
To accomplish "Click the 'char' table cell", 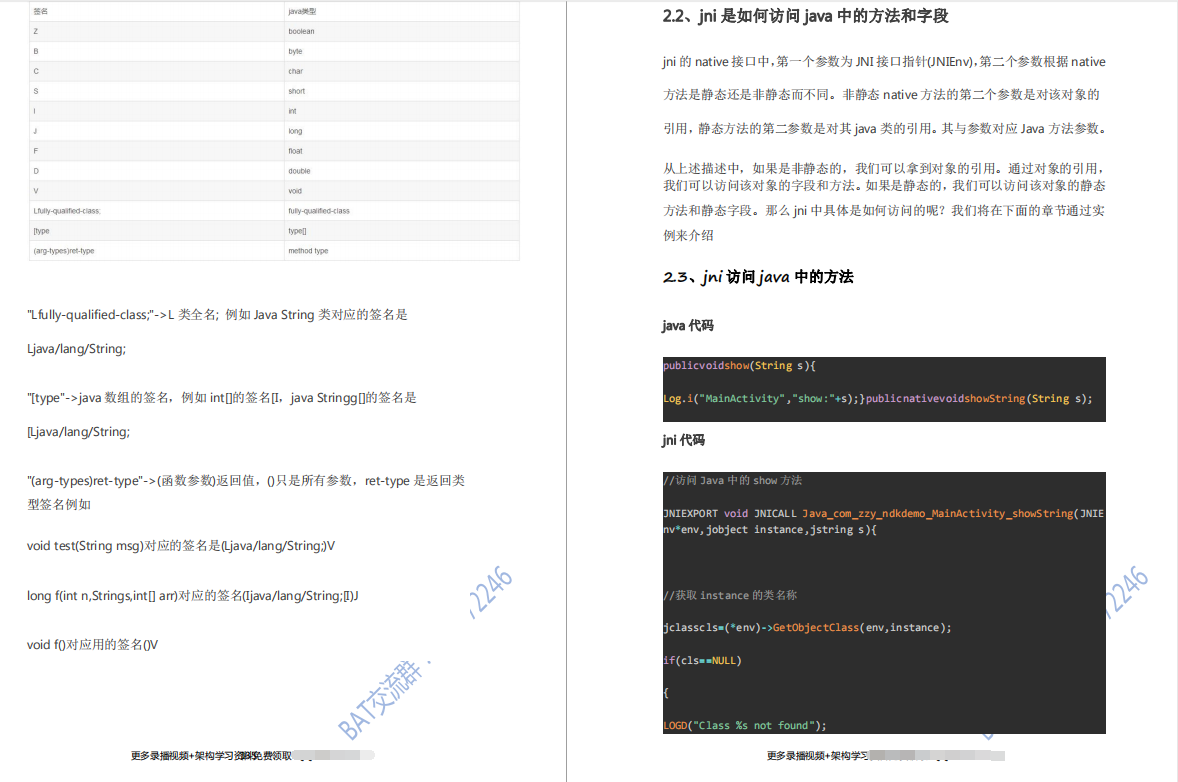I will (x=401, y=71).
